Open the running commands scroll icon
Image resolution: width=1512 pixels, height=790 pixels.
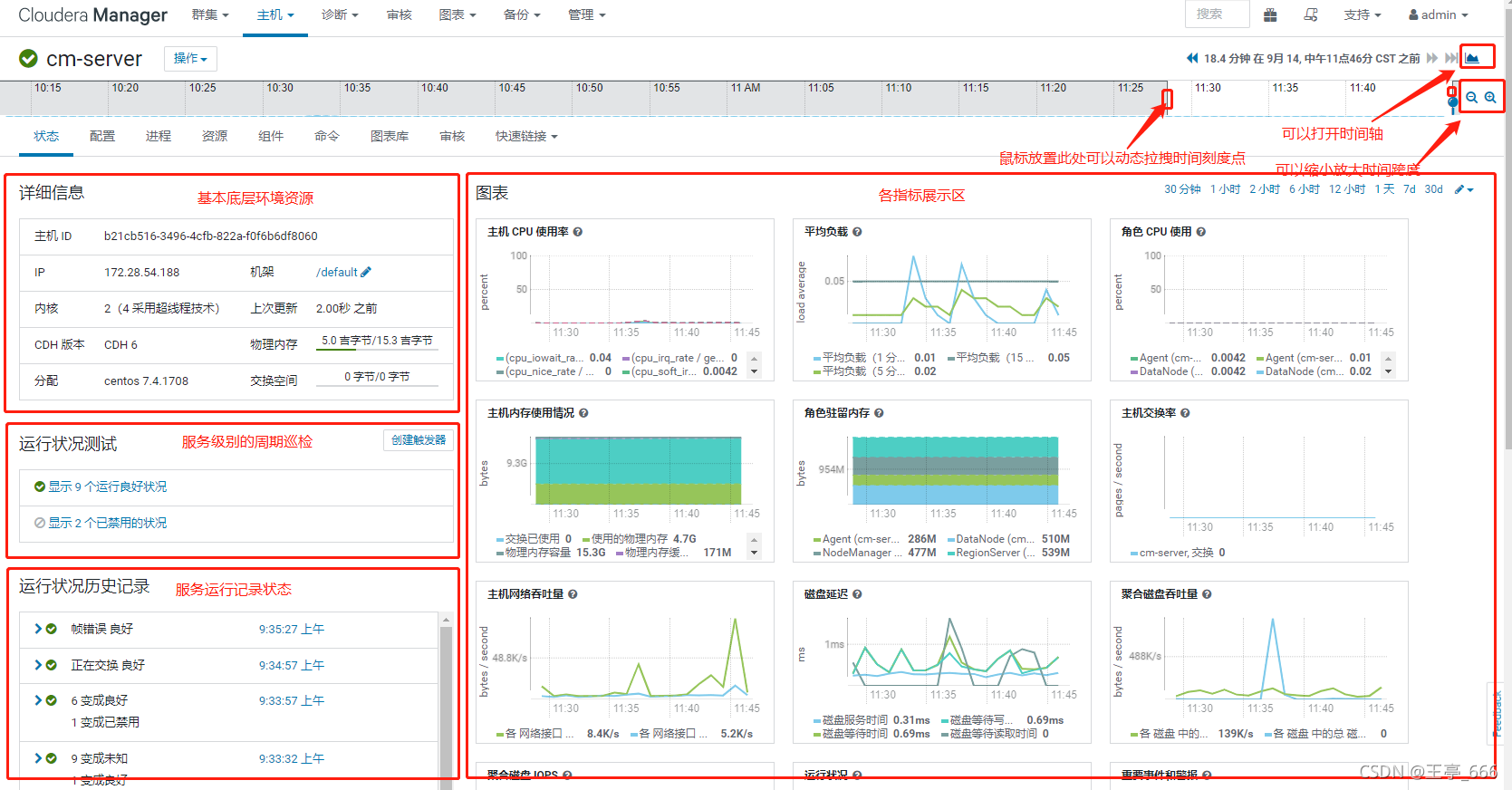1311,14
